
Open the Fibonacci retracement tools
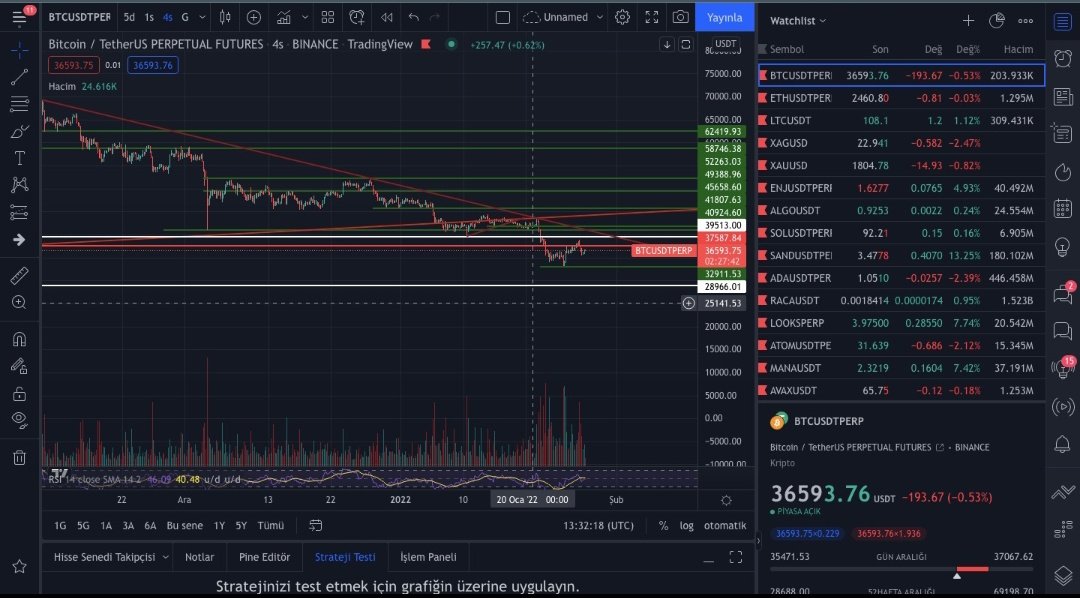click(19, 104)
